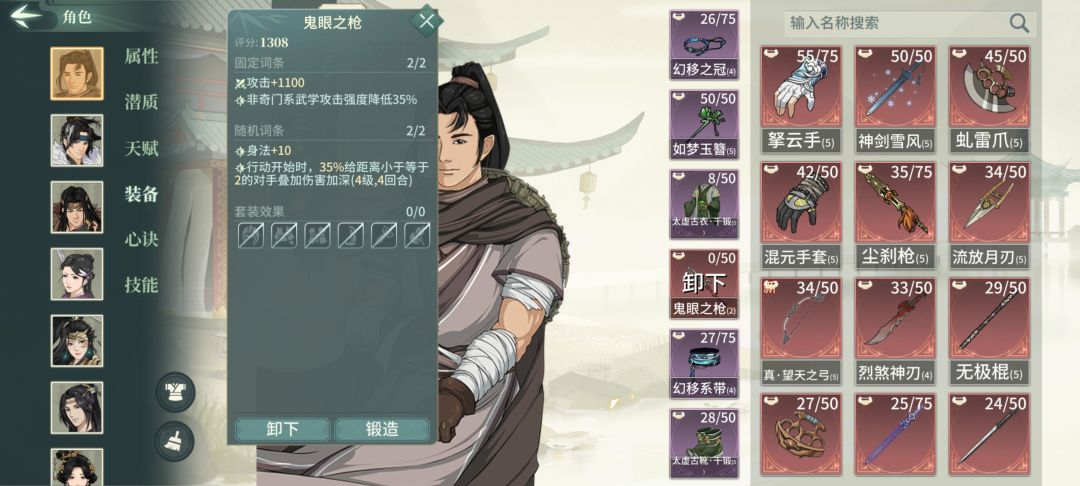
Task: Switch to the 技能 tab
Action: point(141,284)
